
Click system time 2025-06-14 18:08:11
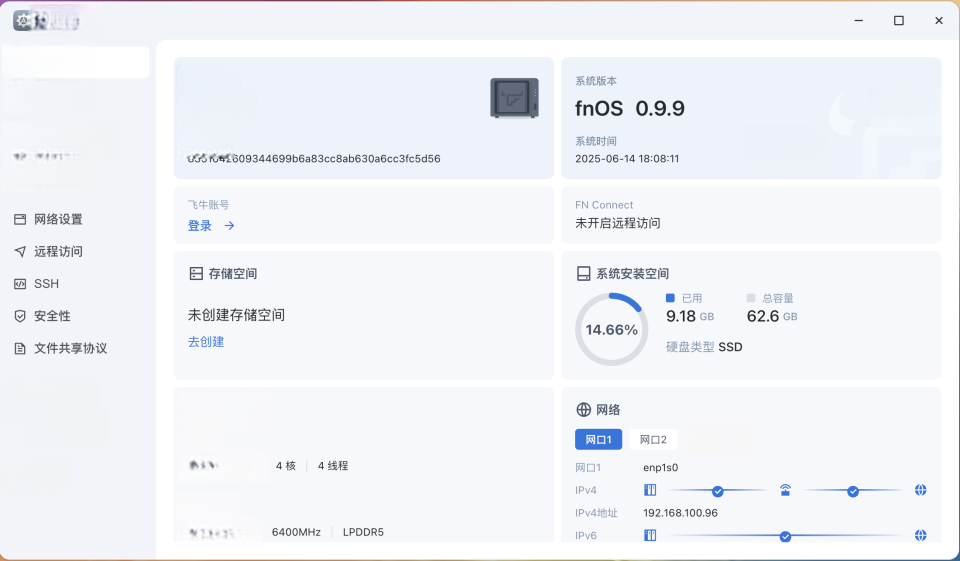(x=627, y=159)
